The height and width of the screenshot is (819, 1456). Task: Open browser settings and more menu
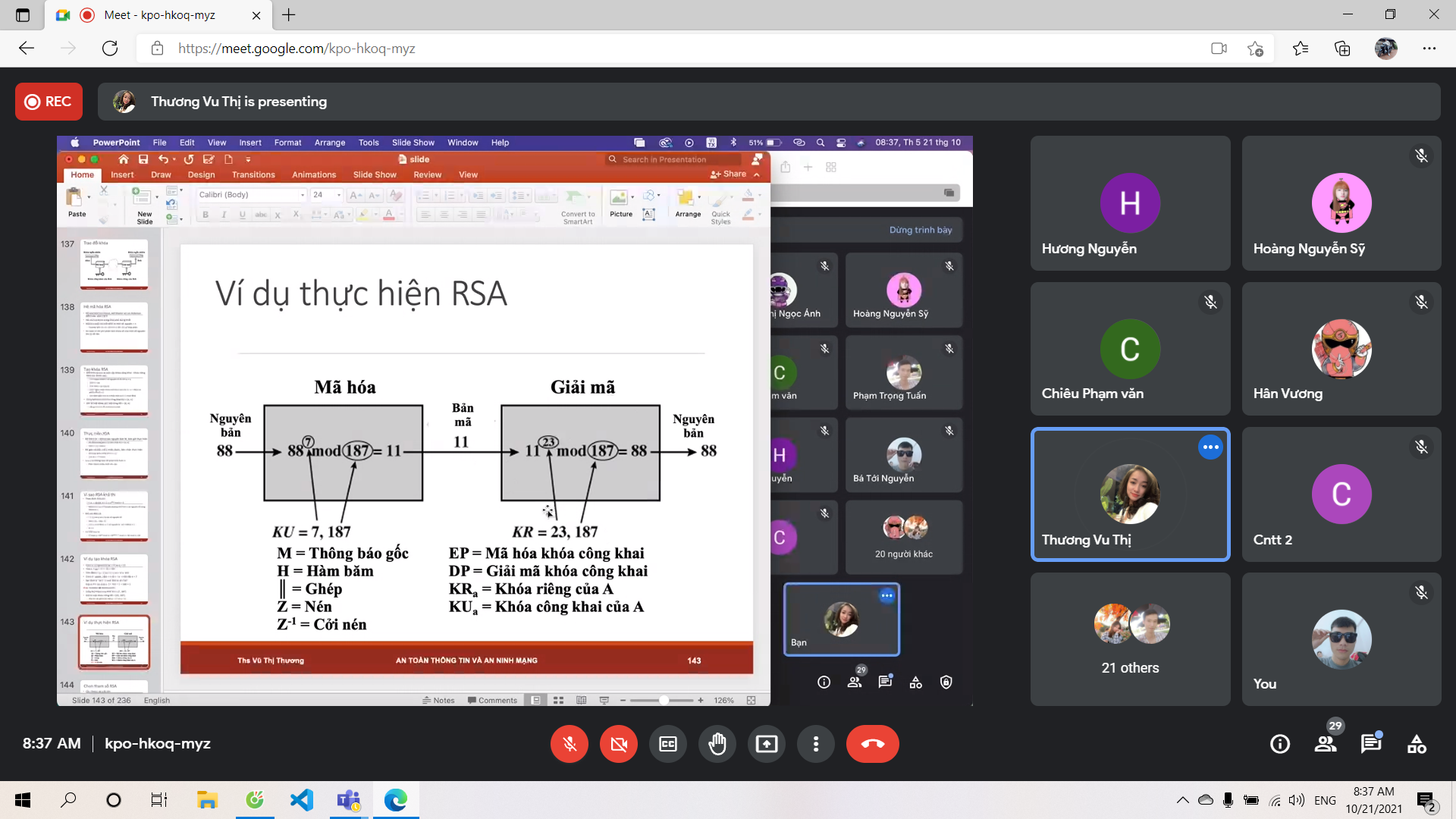(x=1429, y=49)
